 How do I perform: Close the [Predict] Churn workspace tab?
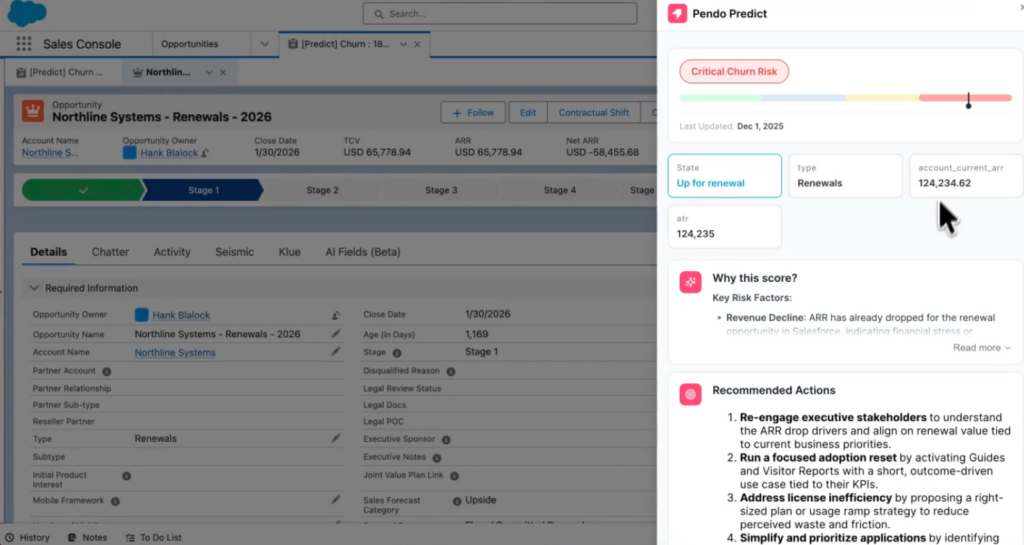click(x=417, y=44)
